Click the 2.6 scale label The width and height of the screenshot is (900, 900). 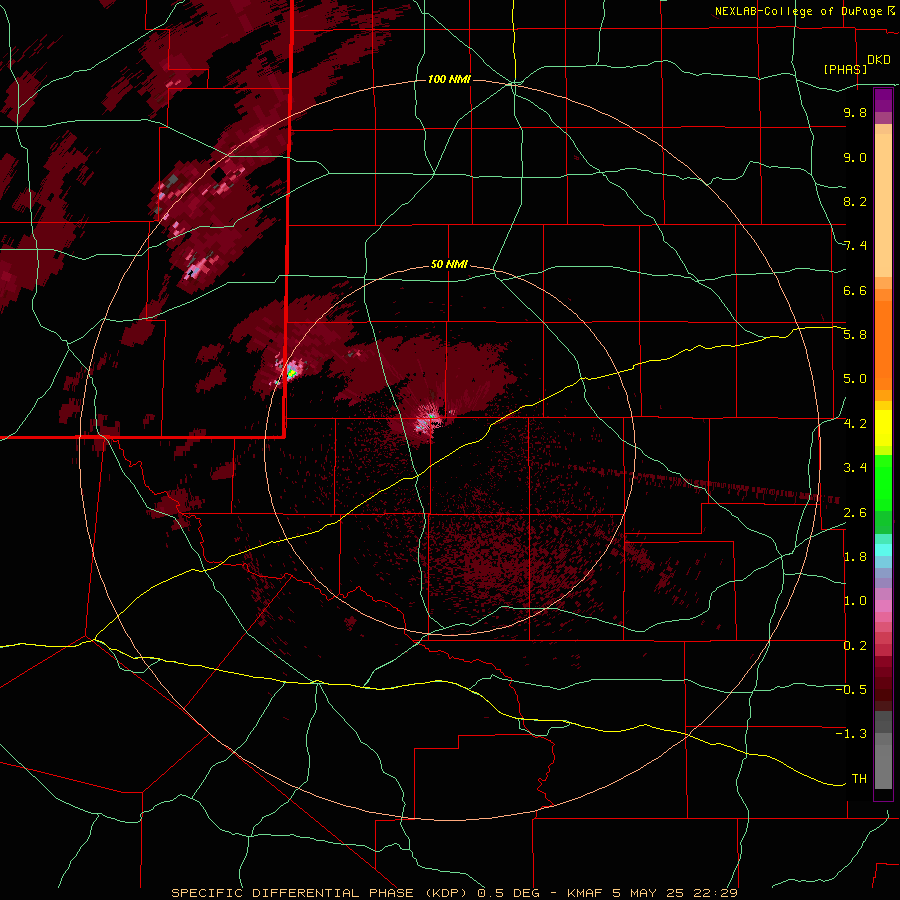click(855, 512)
